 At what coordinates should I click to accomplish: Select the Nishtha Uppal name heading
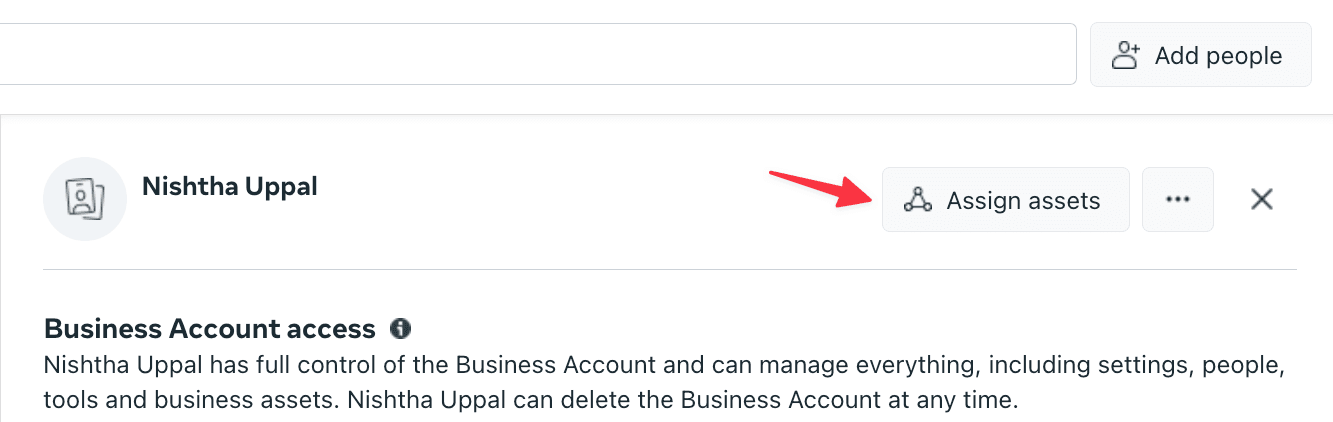(230, 186)
